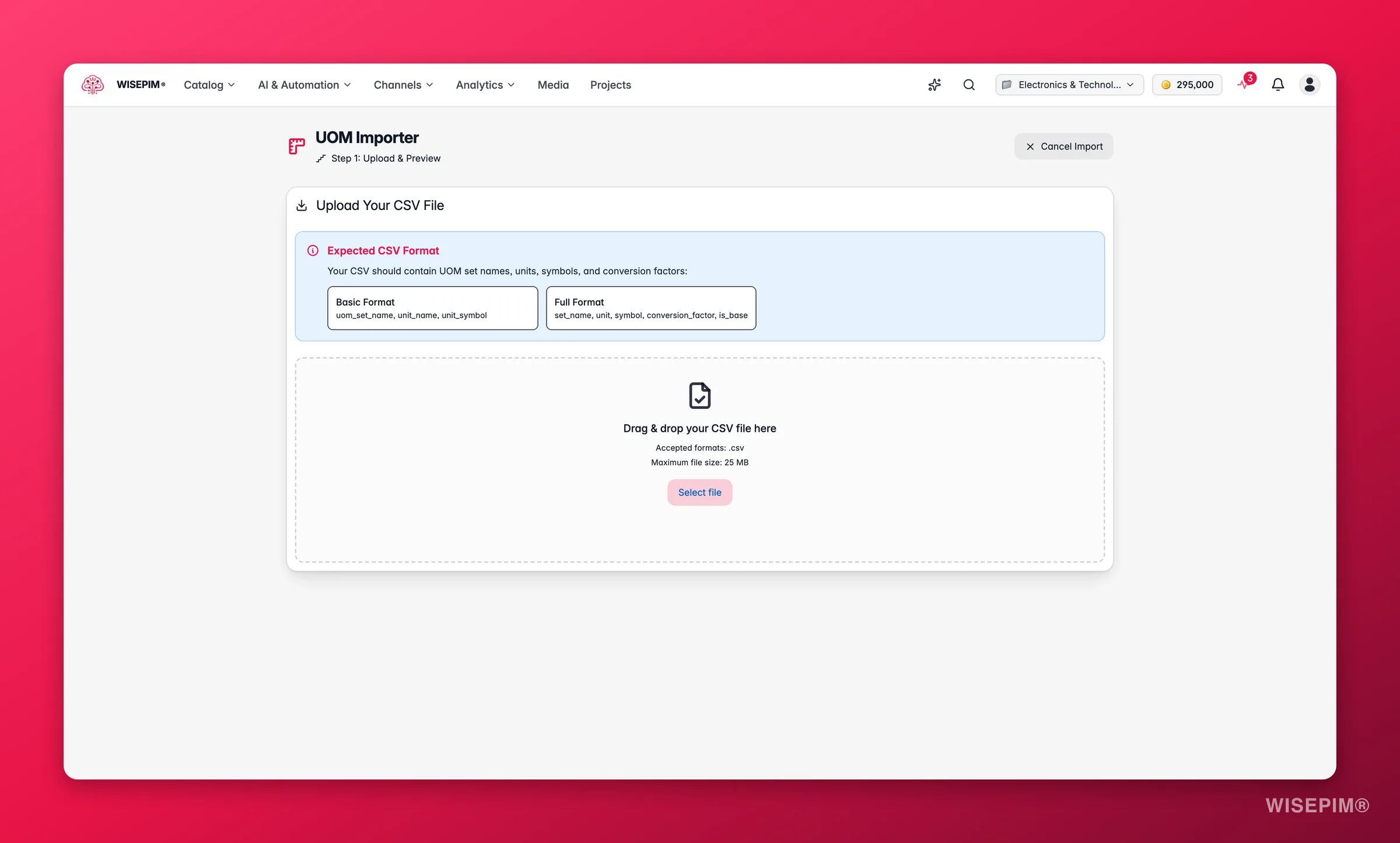Open the AI sparkle assistant icon
The width and height of the screenshot is (1400, 843).
[x=935, y=85]
